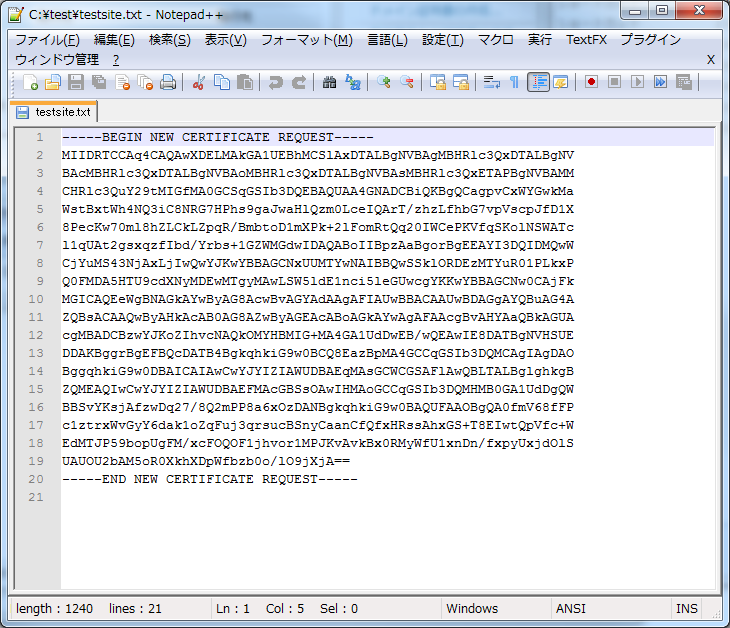Maximize the Notepad++ window
730x628 pixels.
click(x=662, y=11)
